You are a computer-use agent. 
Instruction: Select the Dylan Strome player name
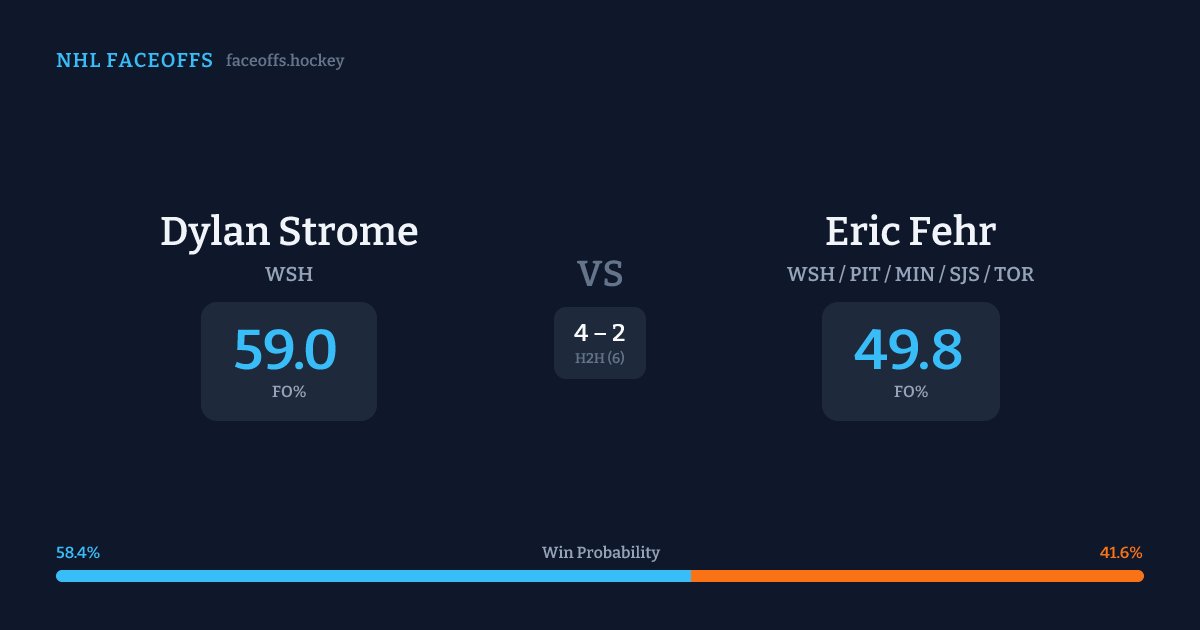point(289,231)
